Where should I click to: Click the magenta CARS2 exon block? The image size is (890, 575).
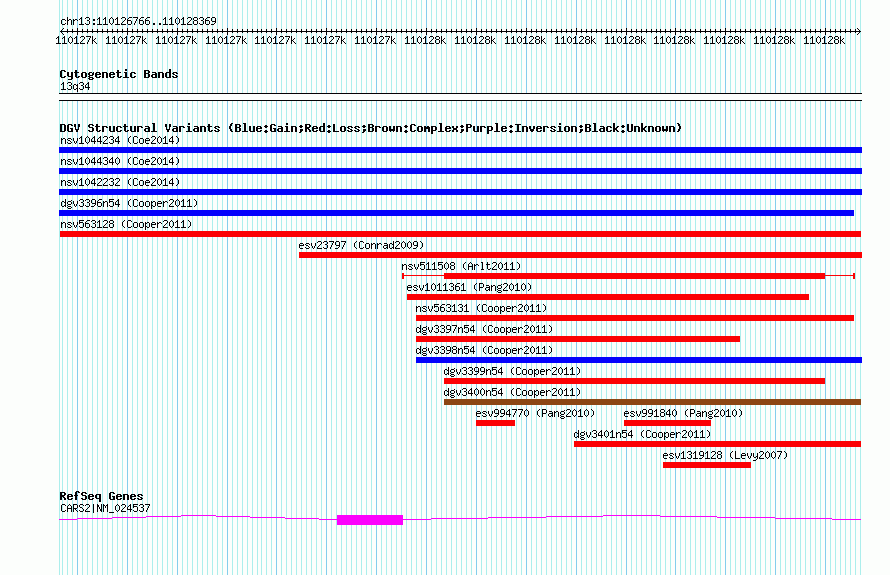370,520
